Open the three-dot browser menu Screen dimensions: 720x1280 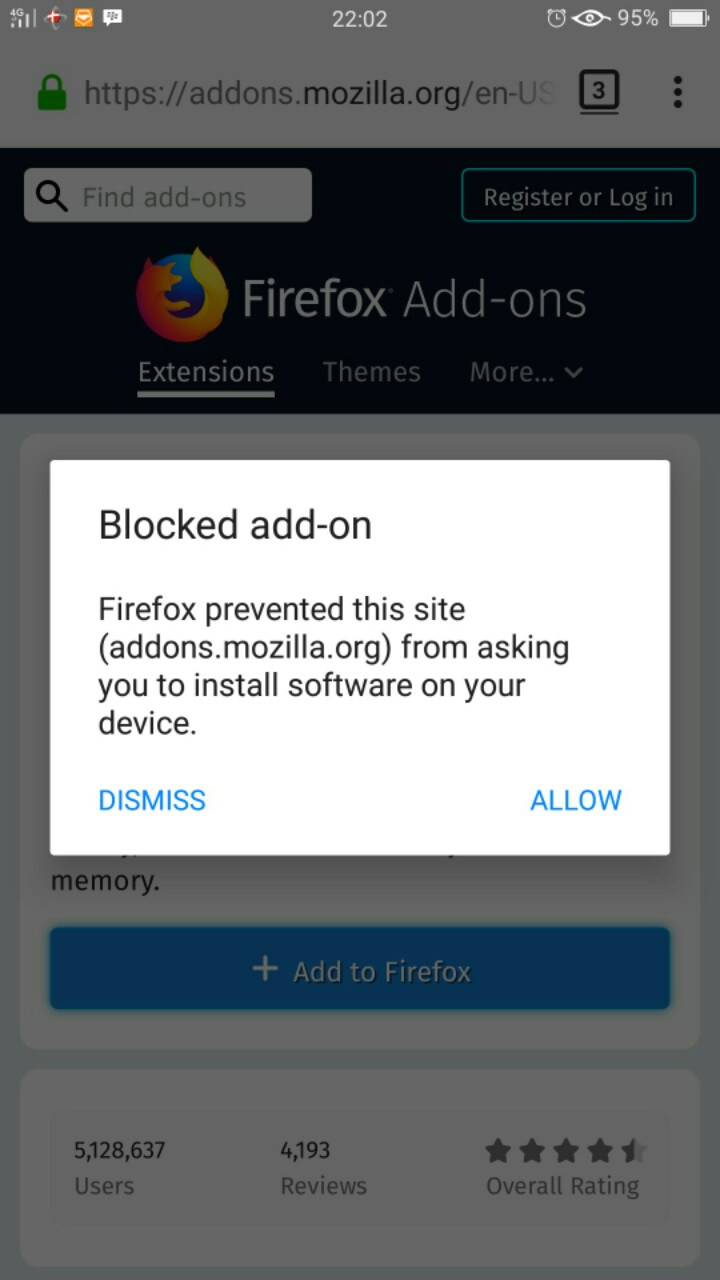[x=677, y=93]
